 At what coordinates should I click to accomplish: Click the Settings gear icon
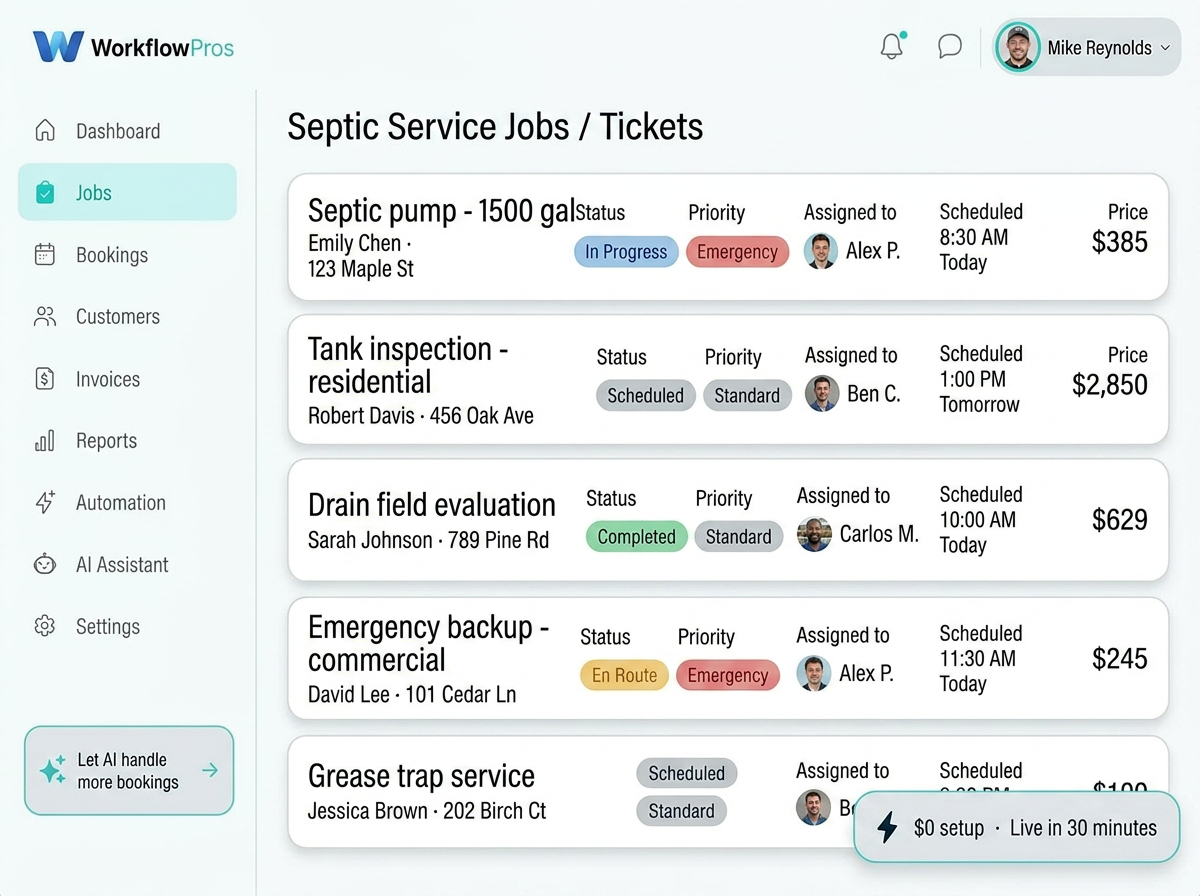click(45, 627)
